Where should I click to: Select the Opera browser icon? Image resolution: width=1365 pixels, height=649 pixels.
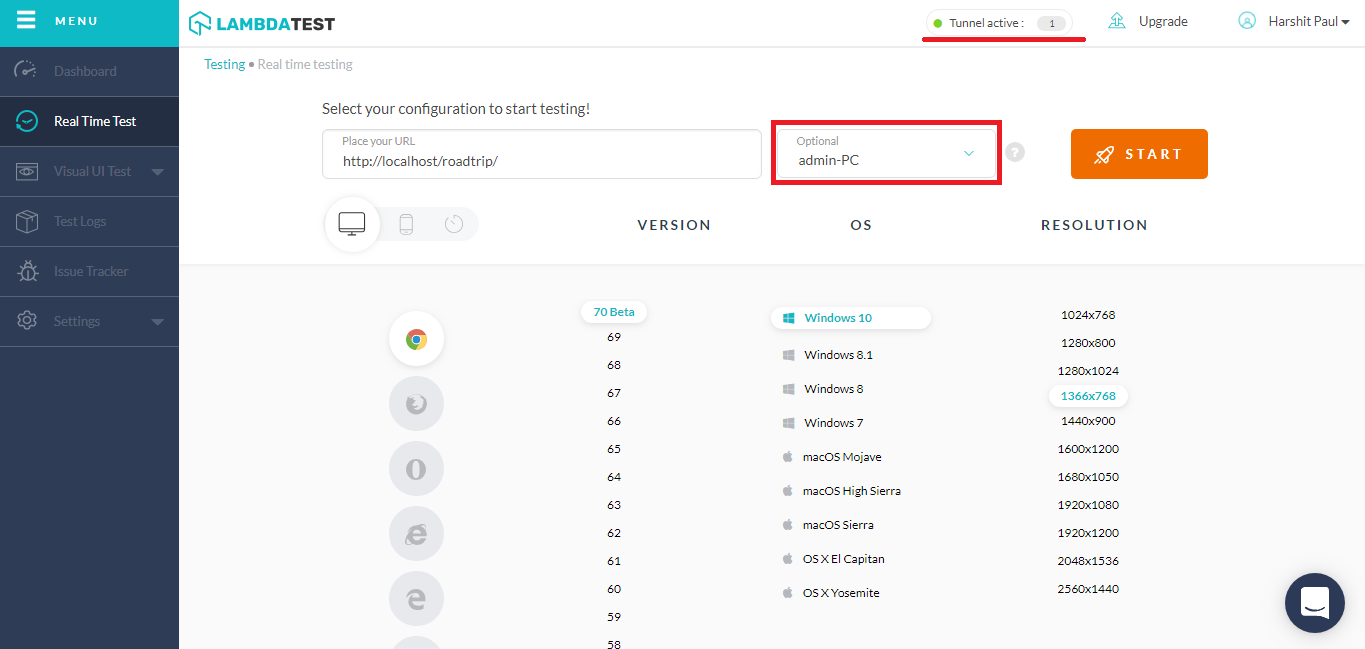[x=416, y=469]
